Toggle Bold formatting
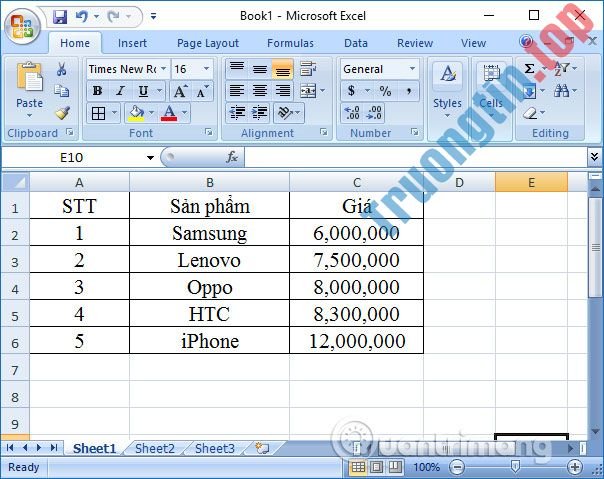The image size is (604, 479). point(97,91)
